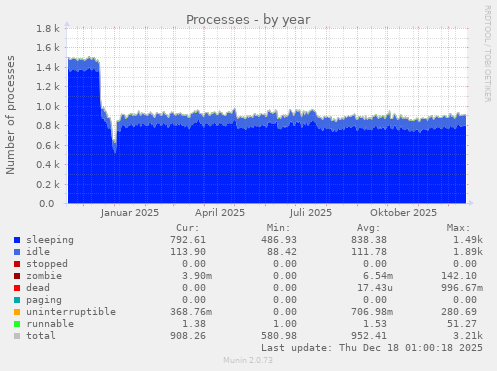Click the runnable maximum value 51.27
This screenshot has height=371, width=497.
(462, 324)
